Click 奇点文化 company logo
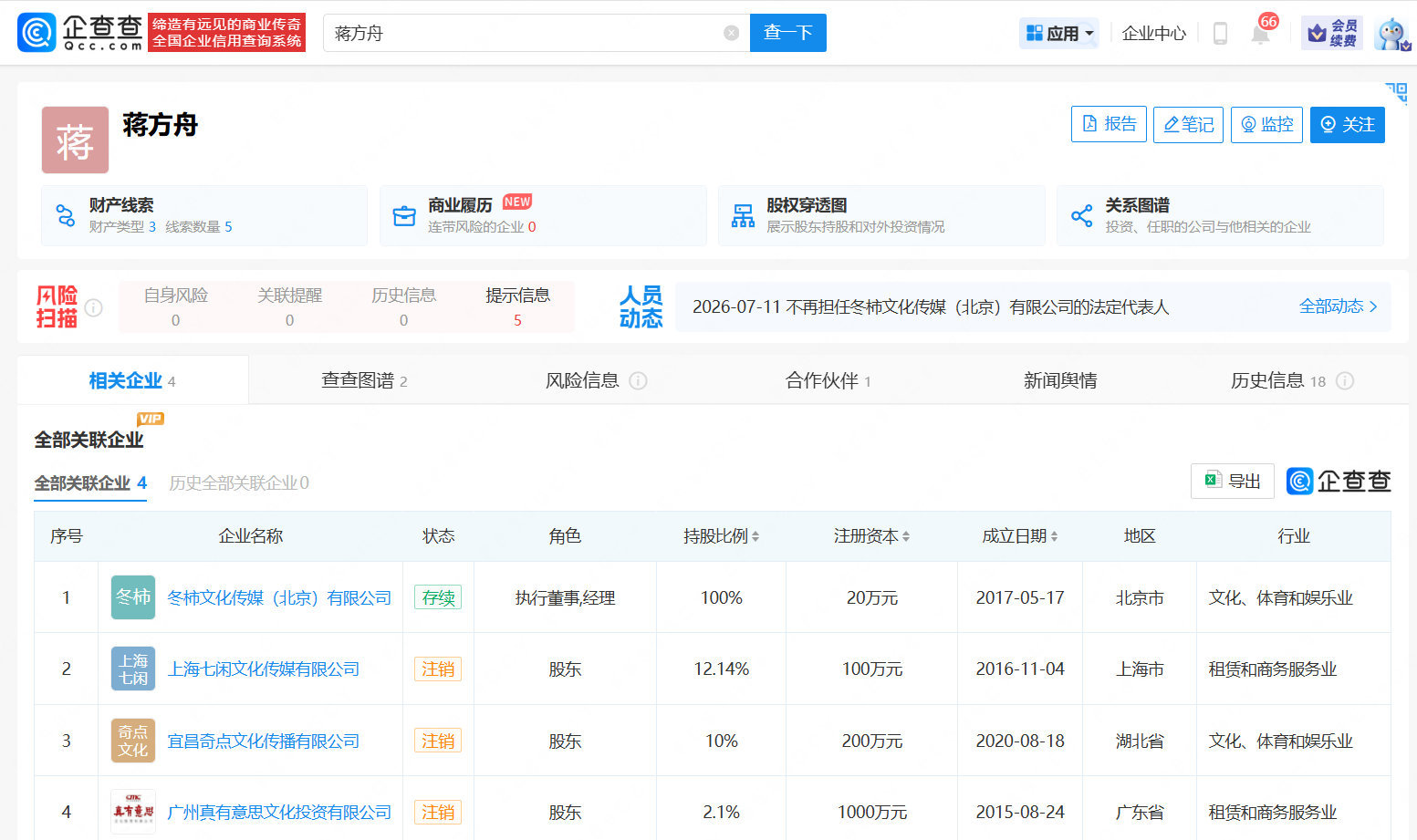 (133, 741)
